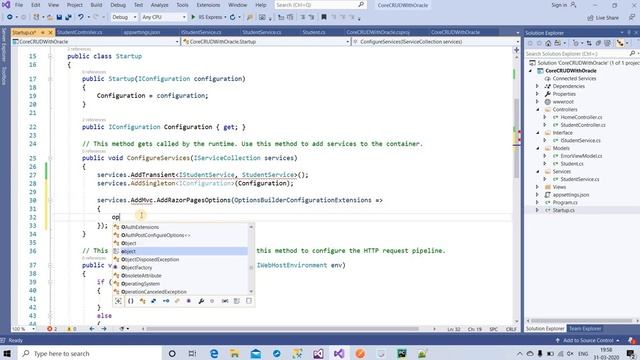Image resolution: width=640 pixels, height=360 pixels.
Task: Toggle a bookmark with the toolbar bookmark icon
Action: (324, 17)
